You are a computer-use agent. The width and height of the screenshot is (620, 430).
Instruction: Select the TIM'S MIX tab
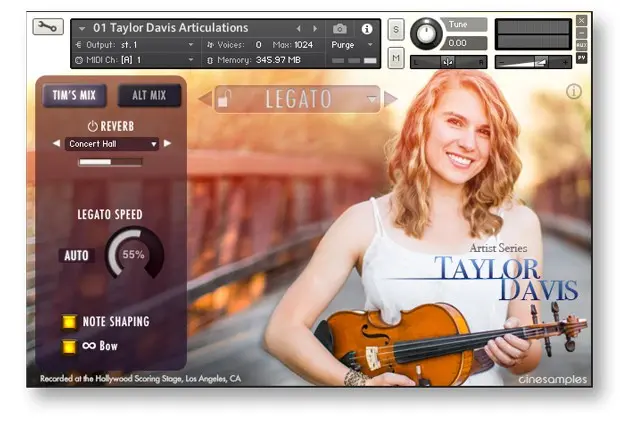(74, 95)
